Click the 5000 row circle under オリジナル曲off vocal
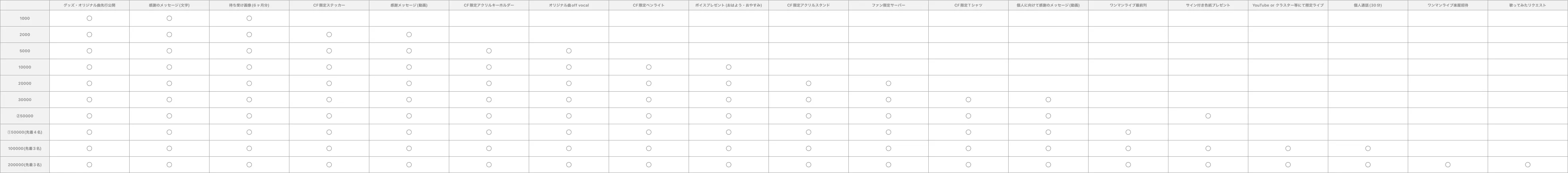The height and width of the screenshot is (173, 1568). pyautogui.click(x=569, y=51)
